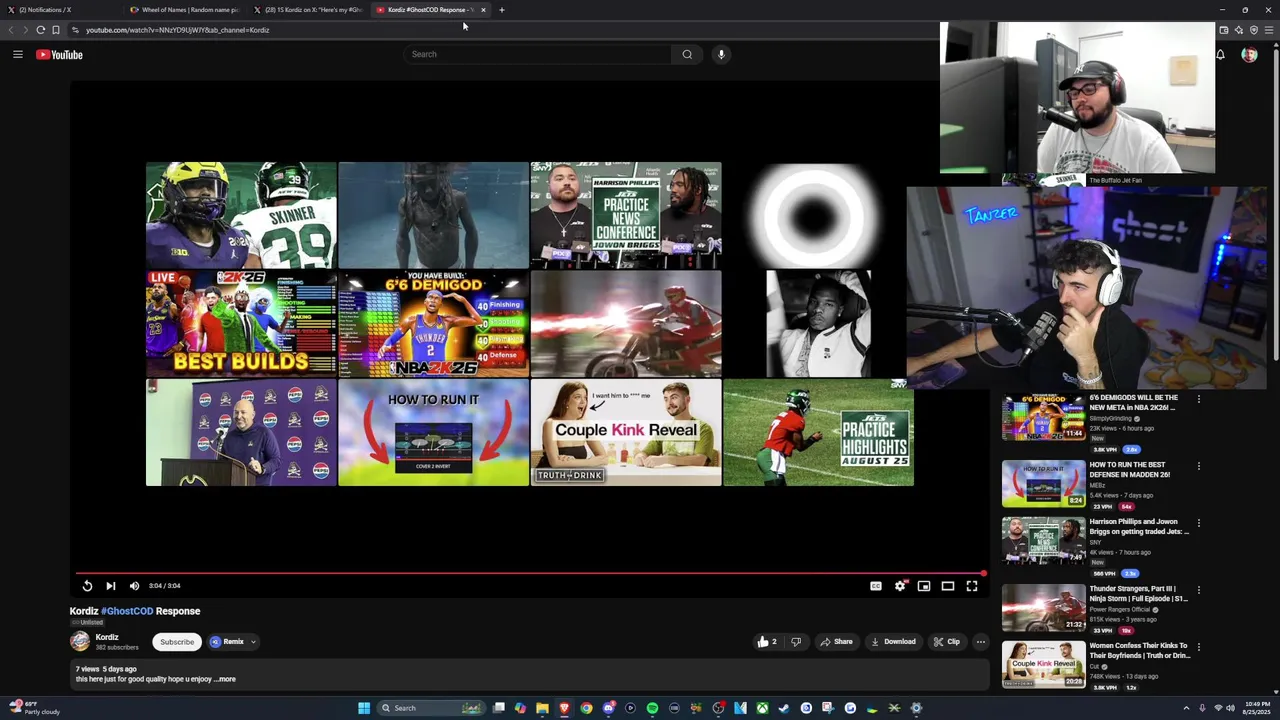Select the Couple Kink Reveal end-screen thumbnail
1280x720 pixels.
[x=625, y=432]
